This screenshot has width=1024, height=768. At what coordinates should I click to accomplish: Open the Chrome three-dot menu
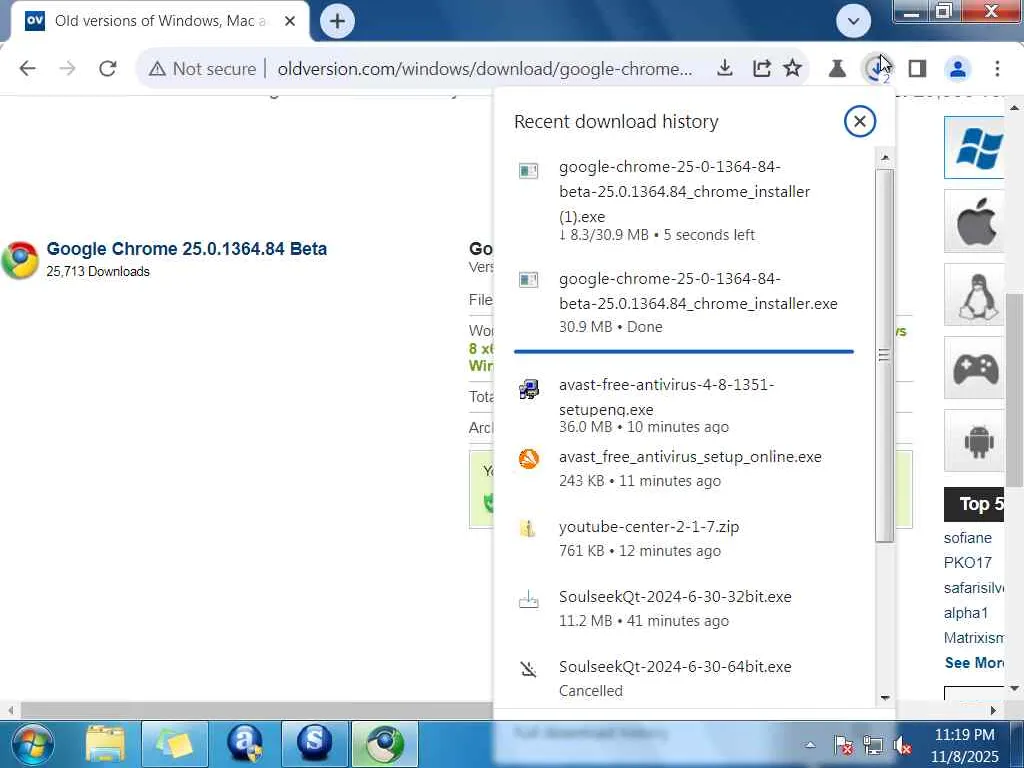pos(997,69)
